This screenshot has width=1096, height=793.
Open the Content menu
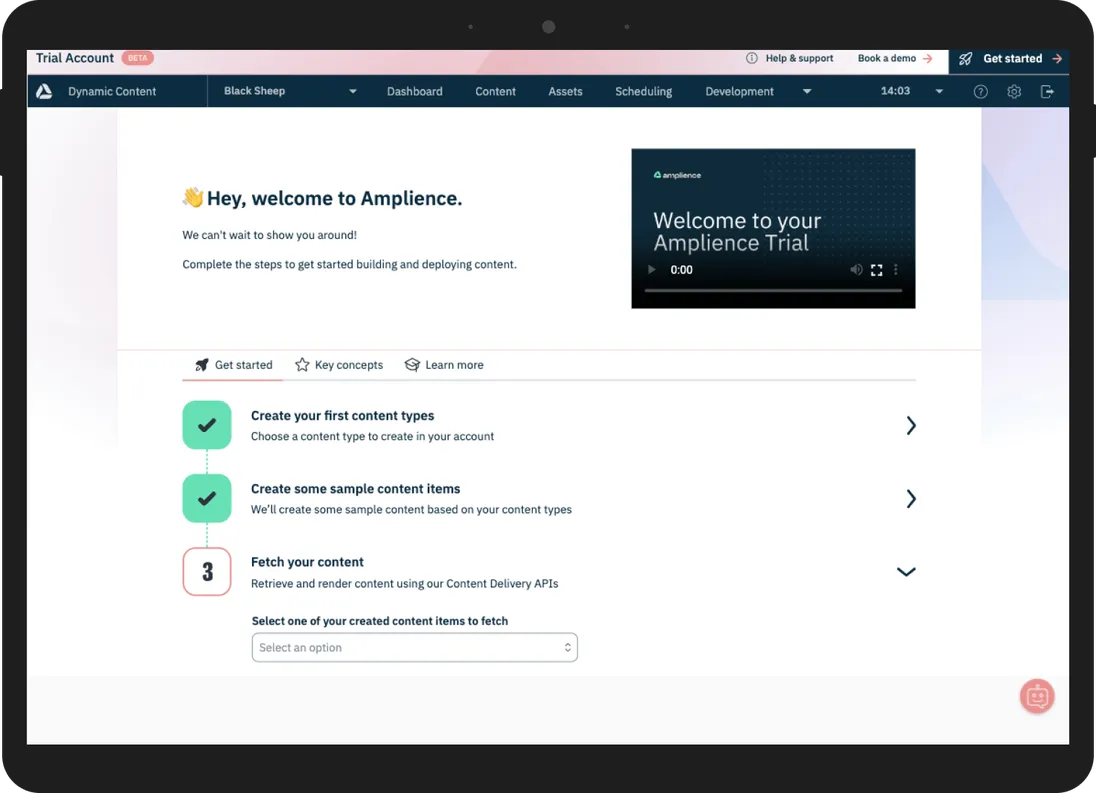point(495,92)
